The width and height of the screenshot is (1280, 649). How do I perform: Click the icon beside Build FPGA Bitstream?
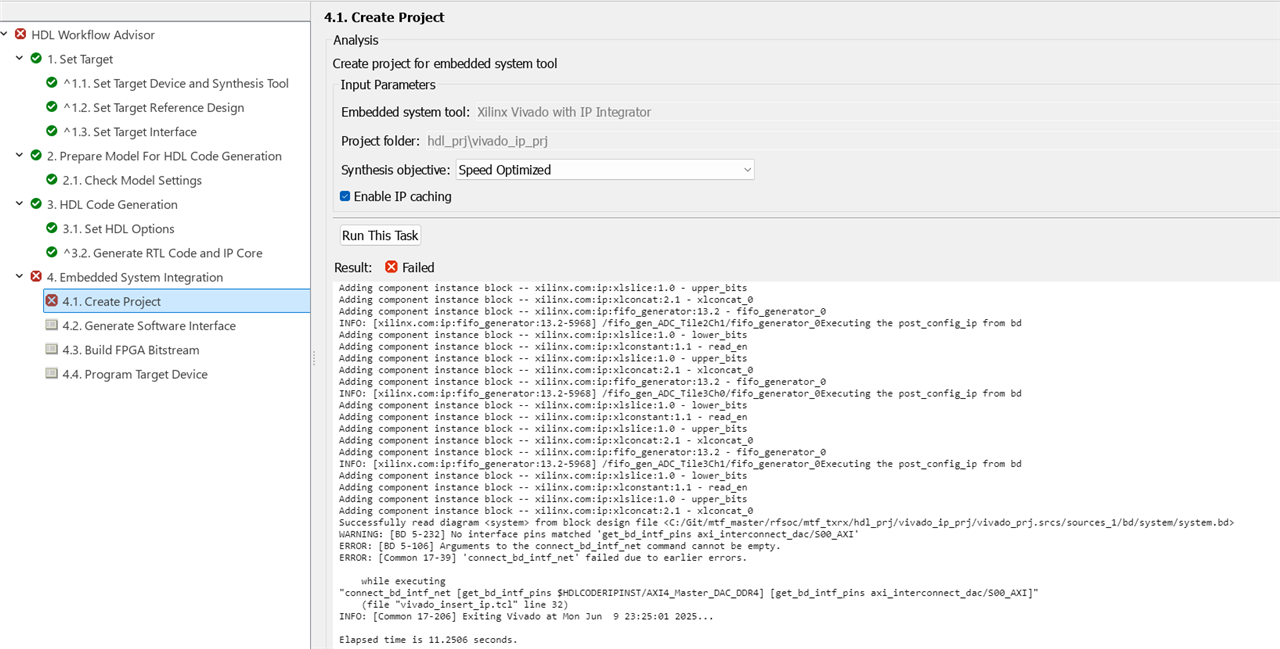52,350
